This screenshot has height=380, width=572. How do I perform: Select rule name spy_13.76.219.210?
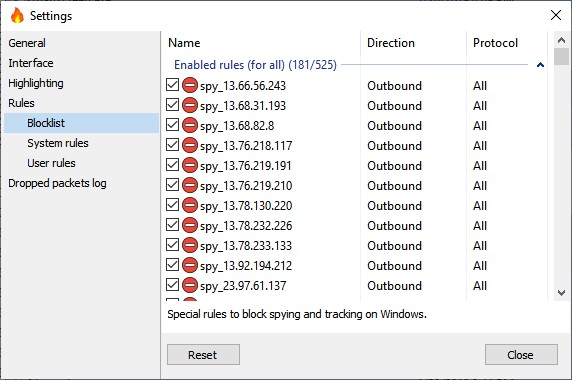(x=246, y=186)
